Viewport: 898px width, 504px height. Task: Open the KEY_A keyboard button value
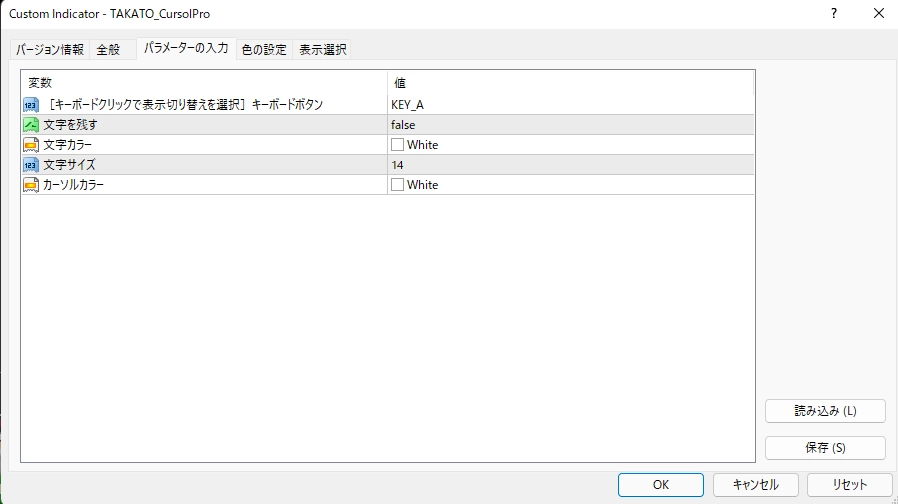pyautogui.click(x=407, y=104)
